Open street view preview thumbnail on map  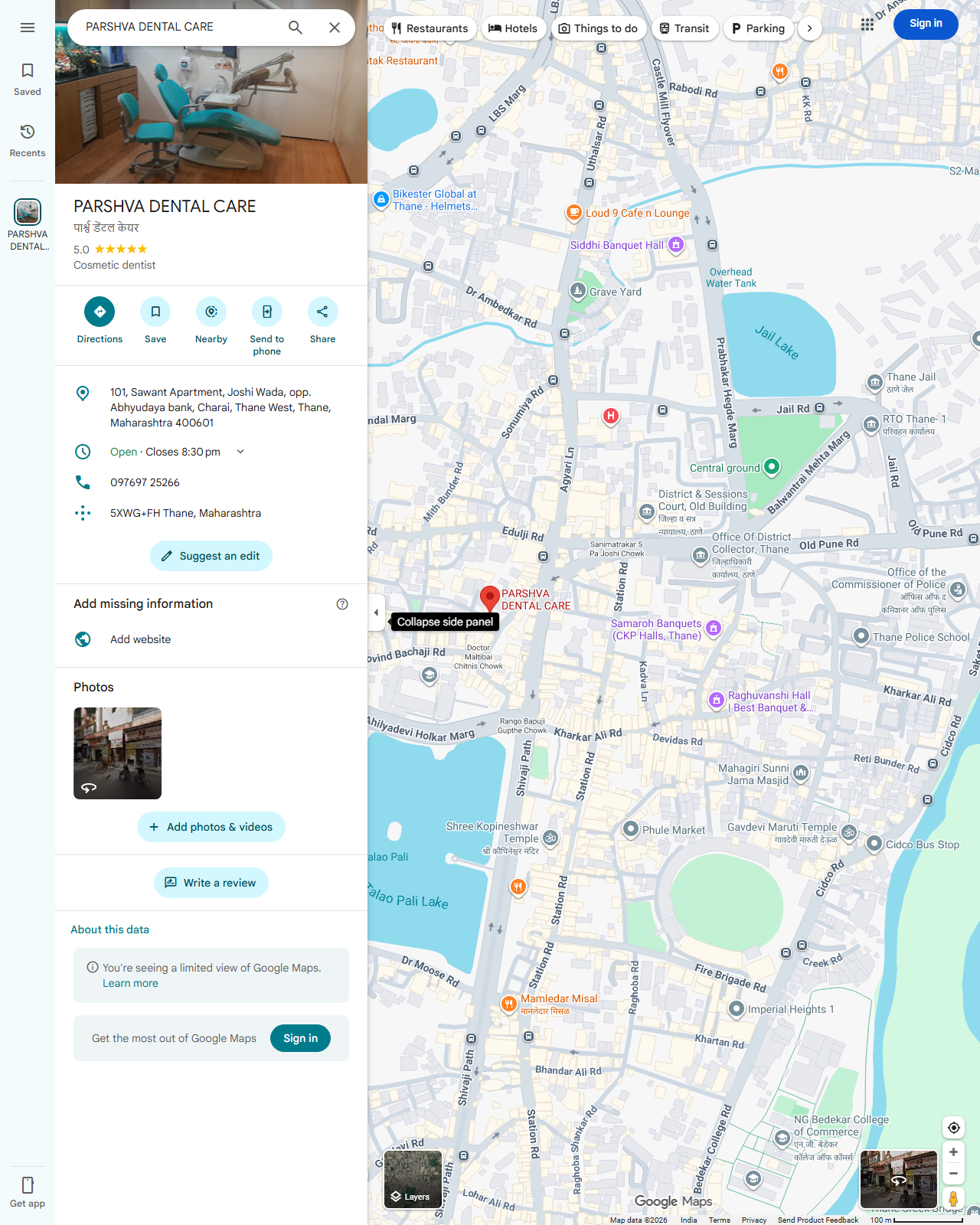pyautogui.click(x=899, y=1179)
